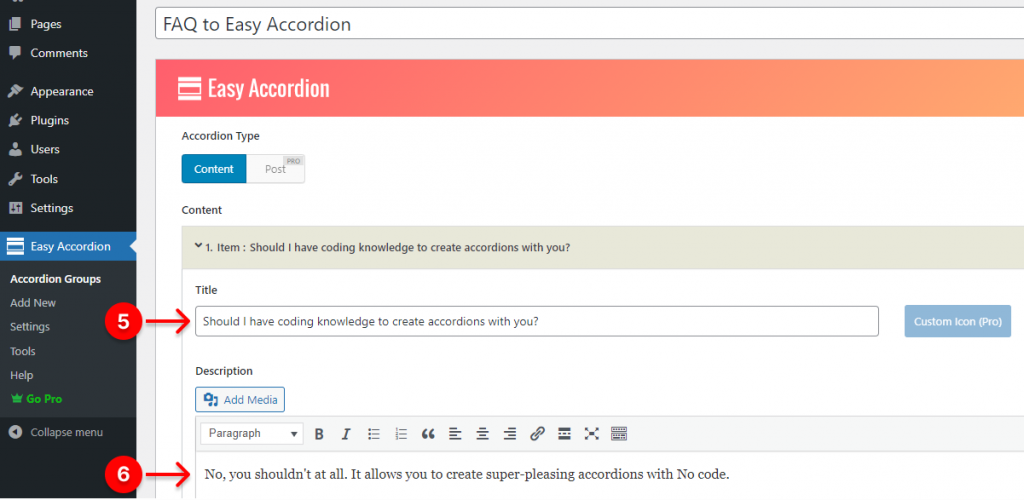
Task: Open the Paragraph format dropdown
Action: (x=252, y=433)
